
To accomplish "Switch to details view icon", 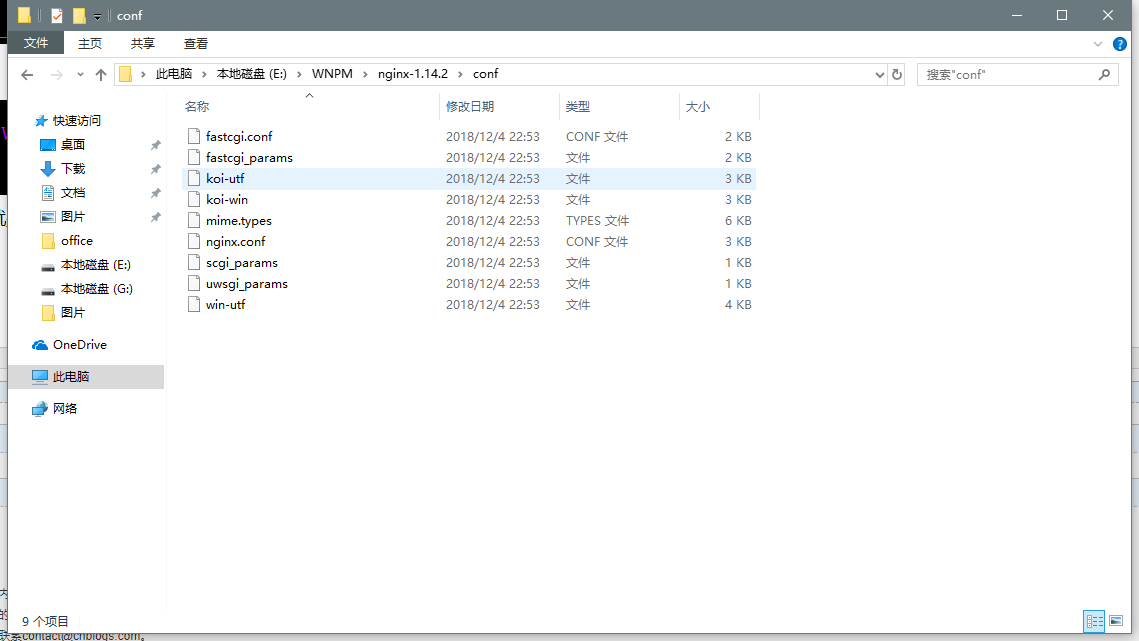I will pos(1094,621).
